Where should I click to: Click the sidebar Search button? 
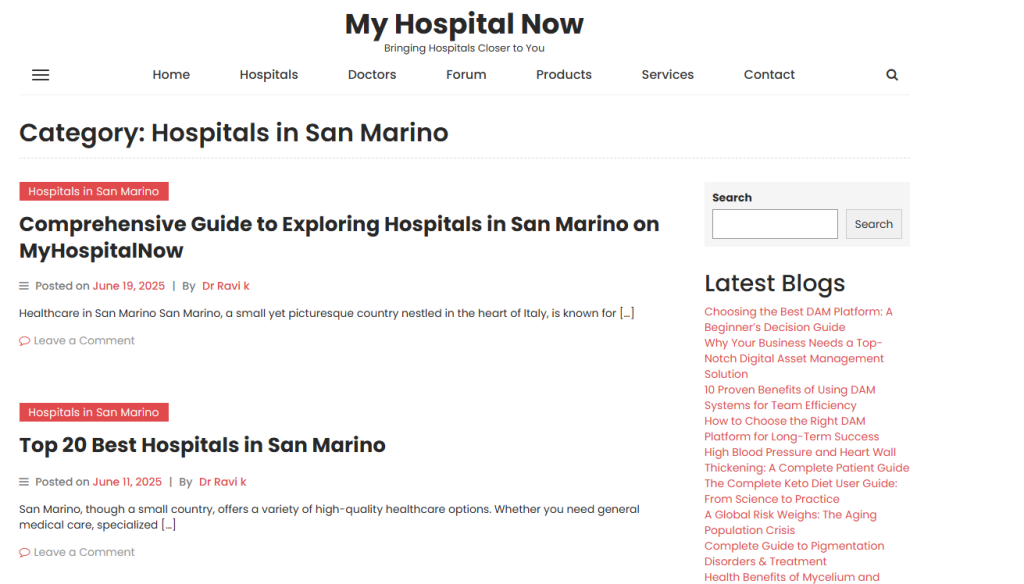coord(873,224)
